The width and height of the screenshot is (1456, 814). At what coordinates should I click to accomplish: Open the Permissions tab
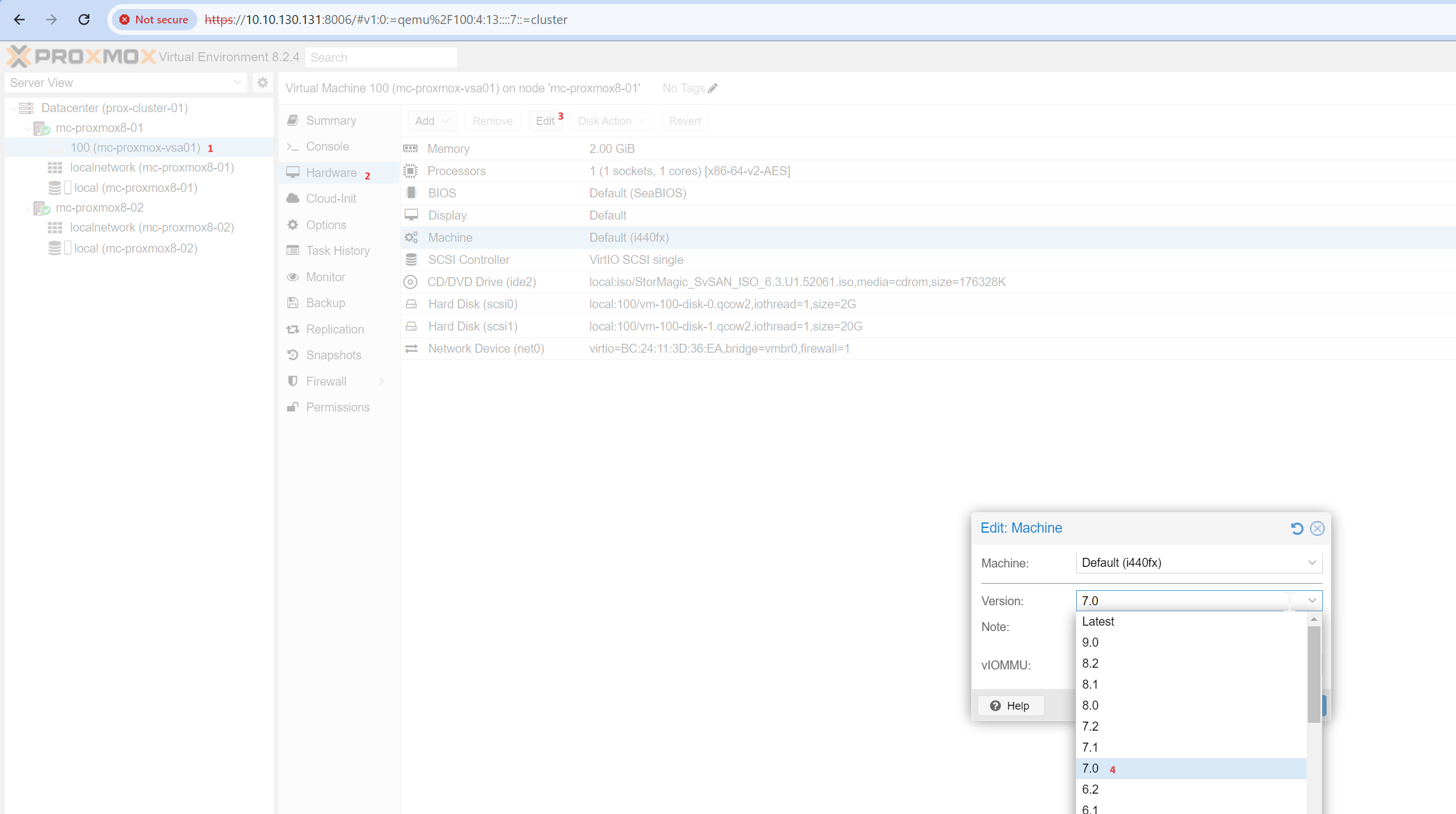click(339, 407)
